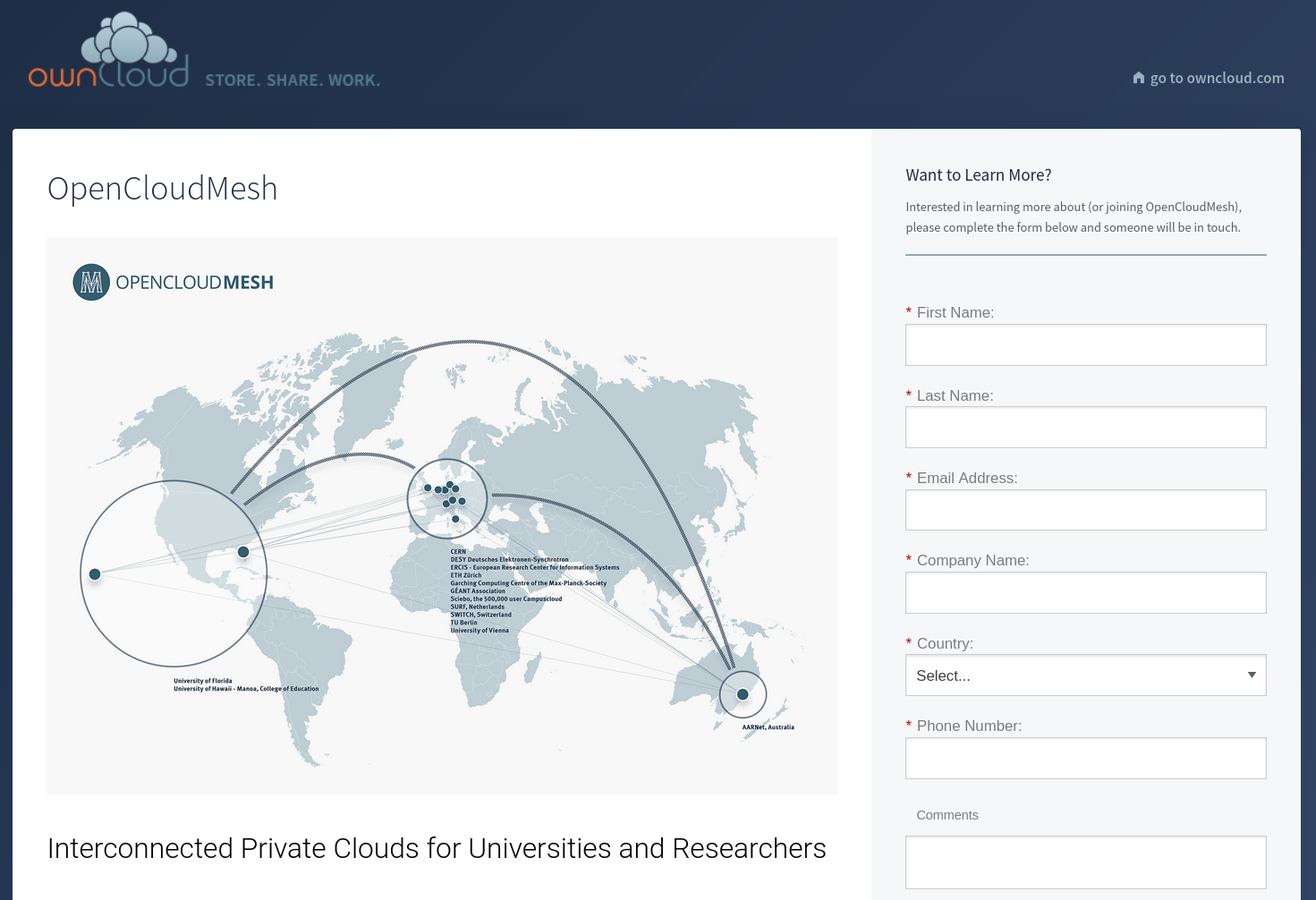This screenshot has width=1316, height=900.
Task: Click the Country label
Action: point(945,643)
